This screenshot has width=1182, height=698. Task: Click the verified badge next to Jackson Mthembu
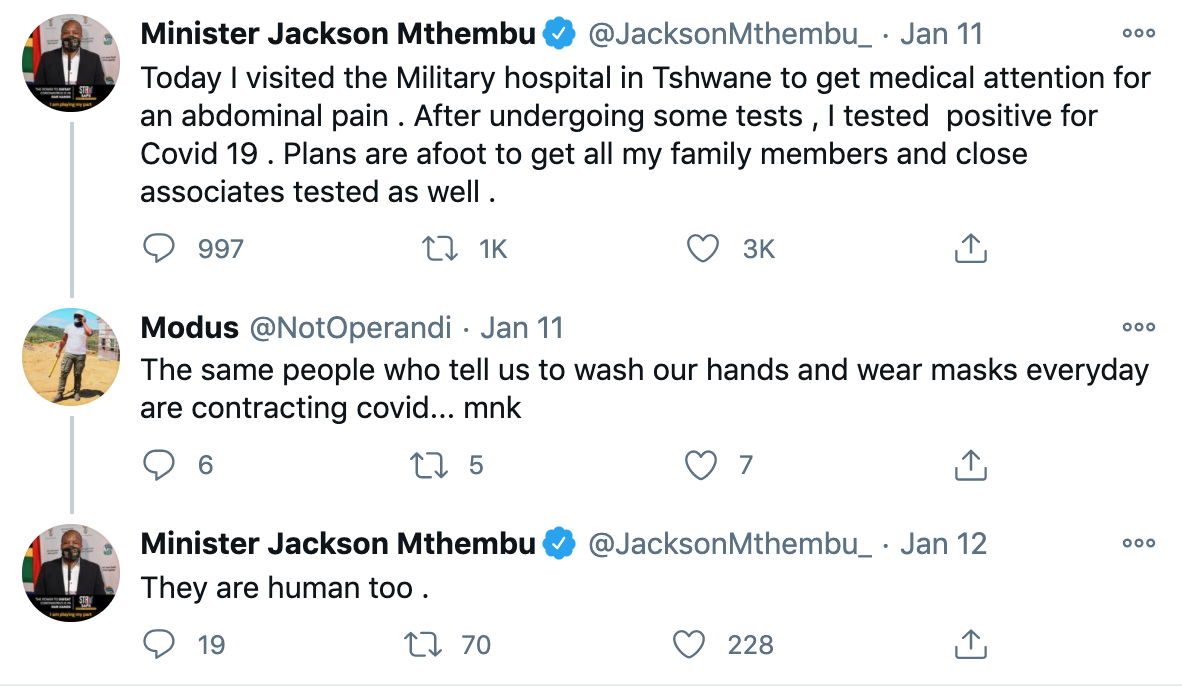coord(557,32)
